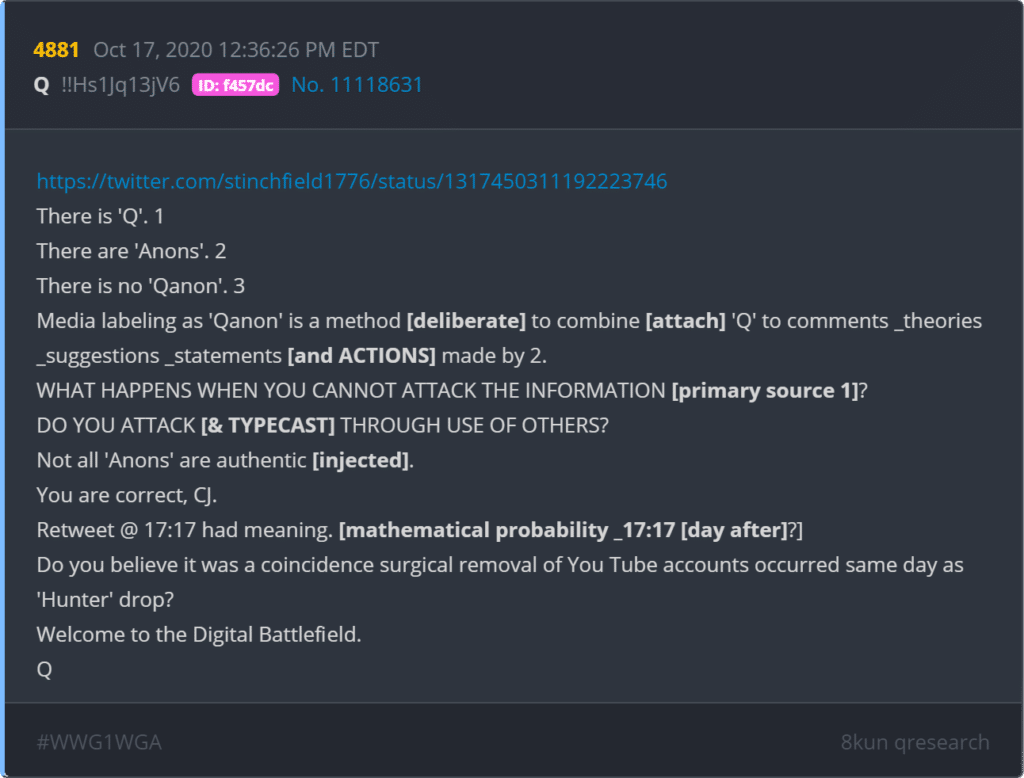Click the bold [primary source 1] text

(765, 391)
